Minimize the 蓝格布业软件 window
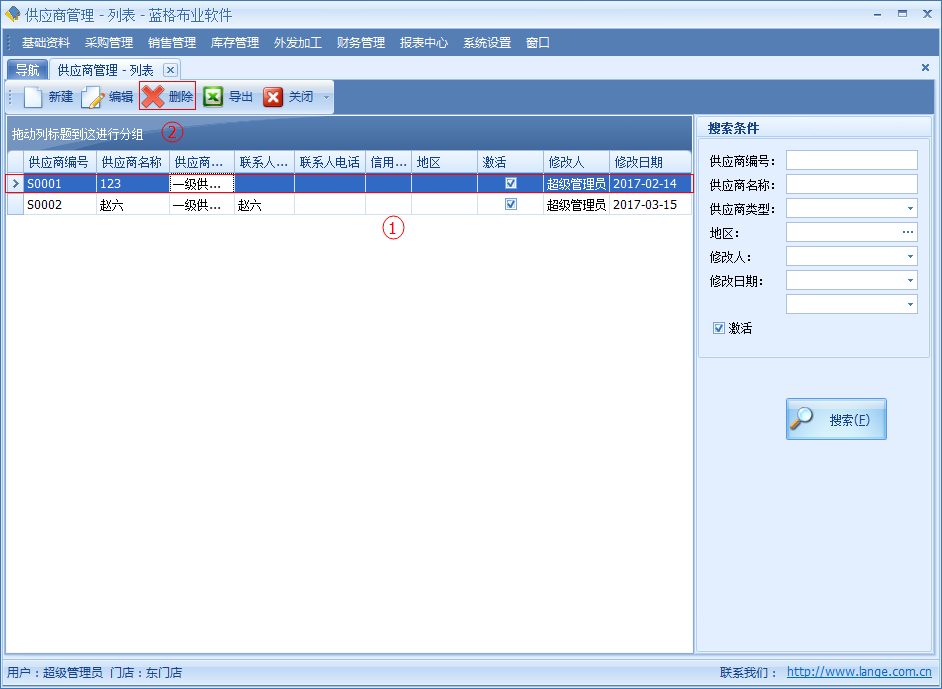This screenshot has height=689, width=942. 878,14
